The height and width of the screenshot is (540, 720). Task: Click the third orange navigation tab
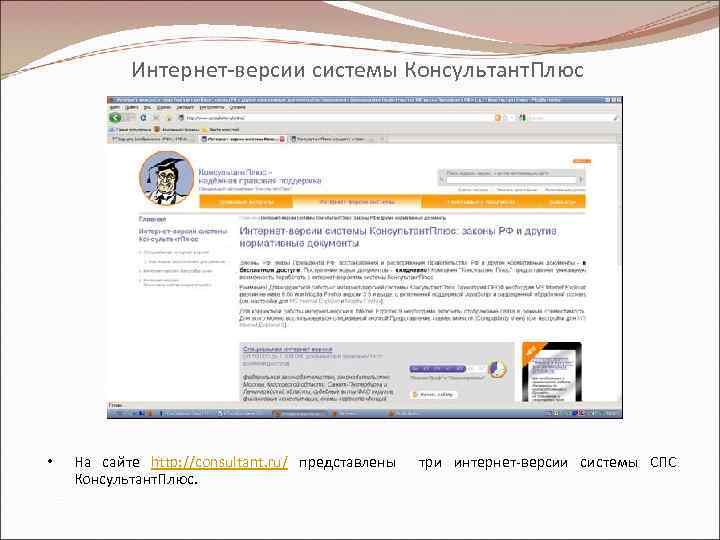[x=480, y=202]
